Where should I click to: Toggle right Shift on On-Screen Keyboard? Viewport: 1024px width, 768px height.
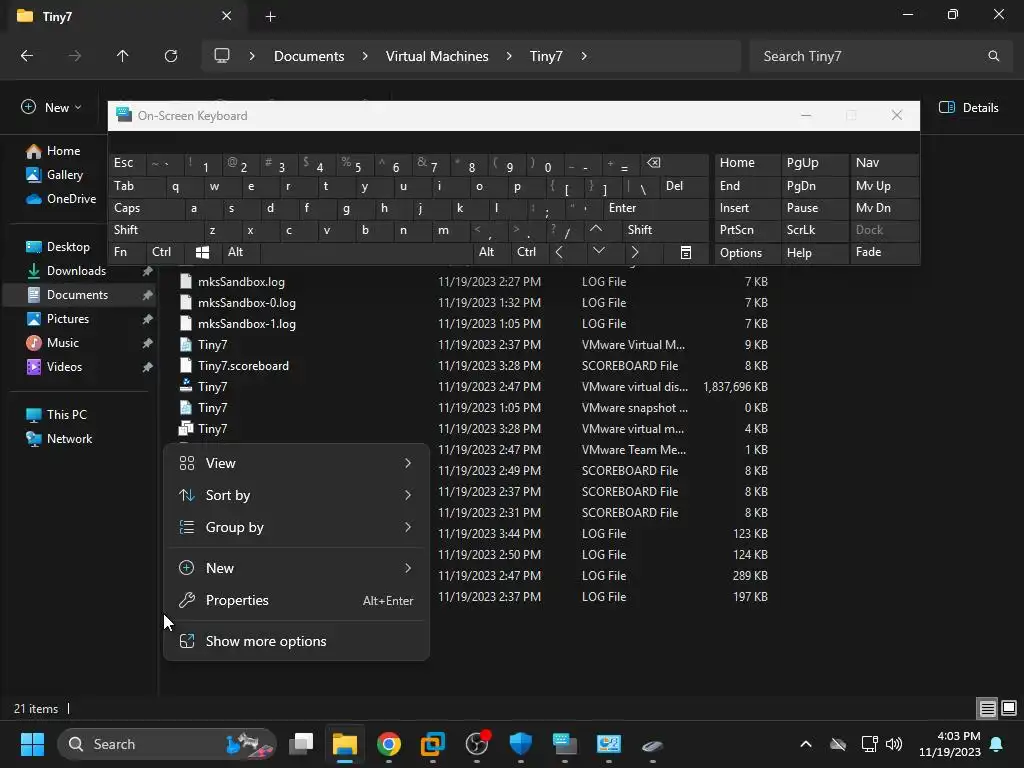665,230
